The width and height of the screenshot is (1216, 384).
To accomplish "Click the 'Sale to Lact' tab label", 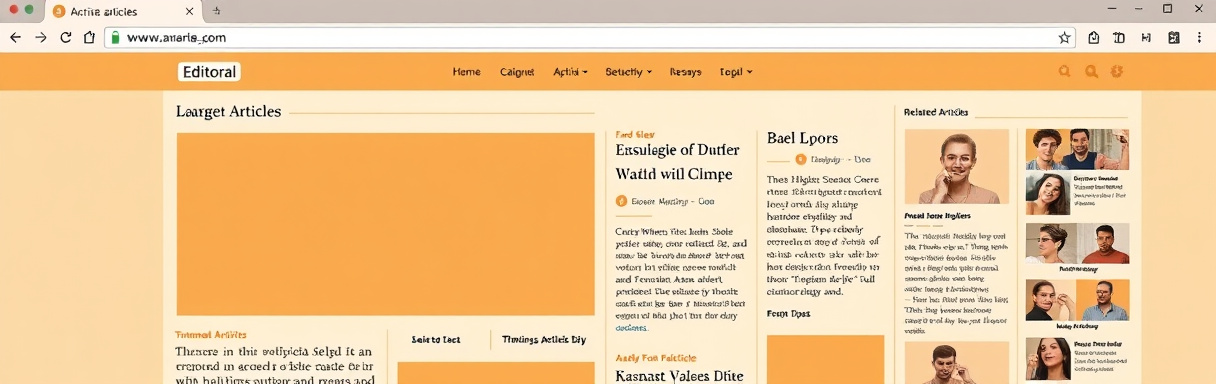I will (x=436, y=340).
